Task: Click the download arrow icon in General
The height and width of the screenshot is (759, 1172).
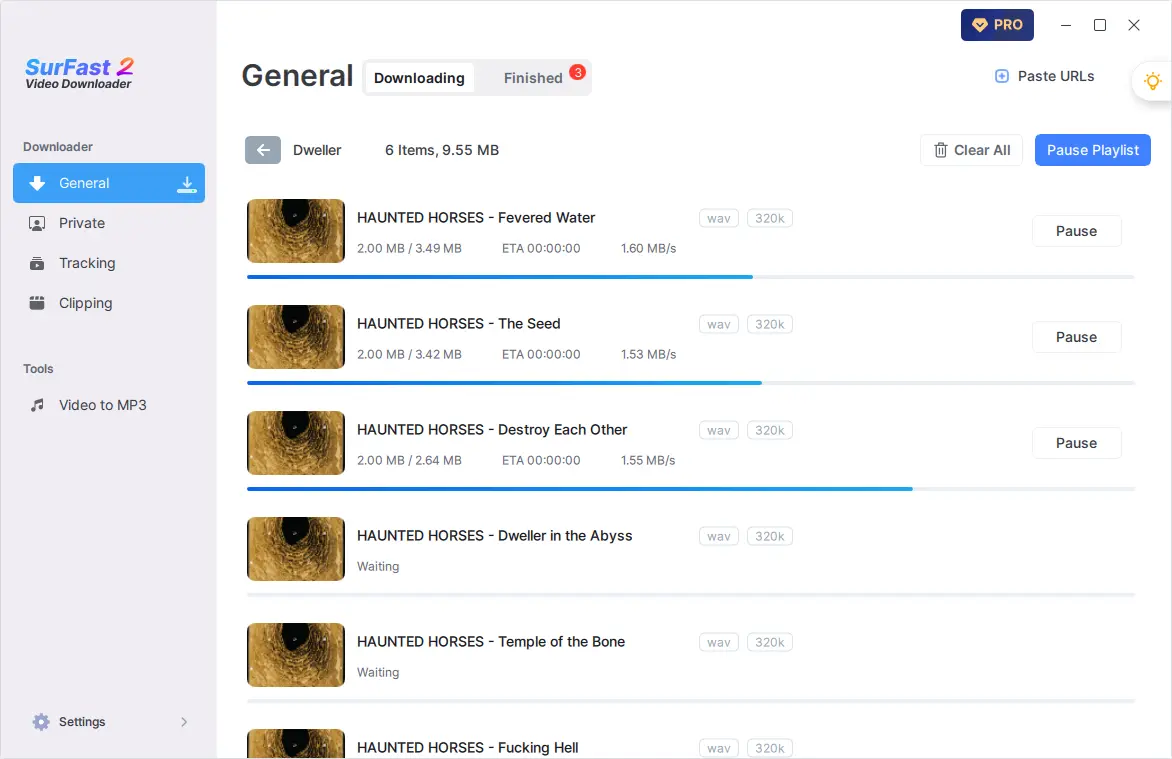Action: pos(37,183)
